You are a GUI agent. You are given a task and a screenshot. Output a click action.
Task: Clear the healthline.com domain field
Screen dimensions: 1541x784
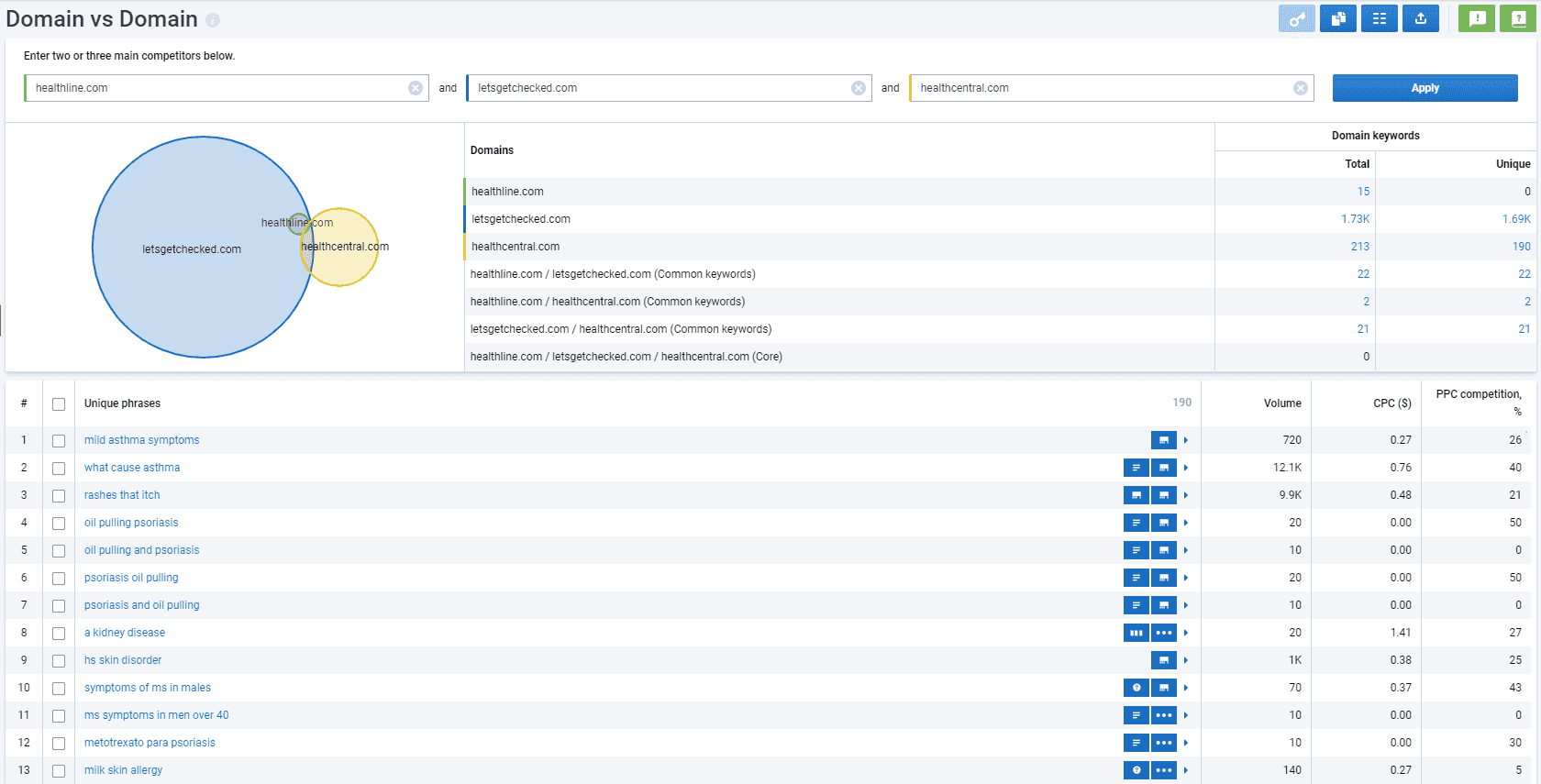point(416,88)
